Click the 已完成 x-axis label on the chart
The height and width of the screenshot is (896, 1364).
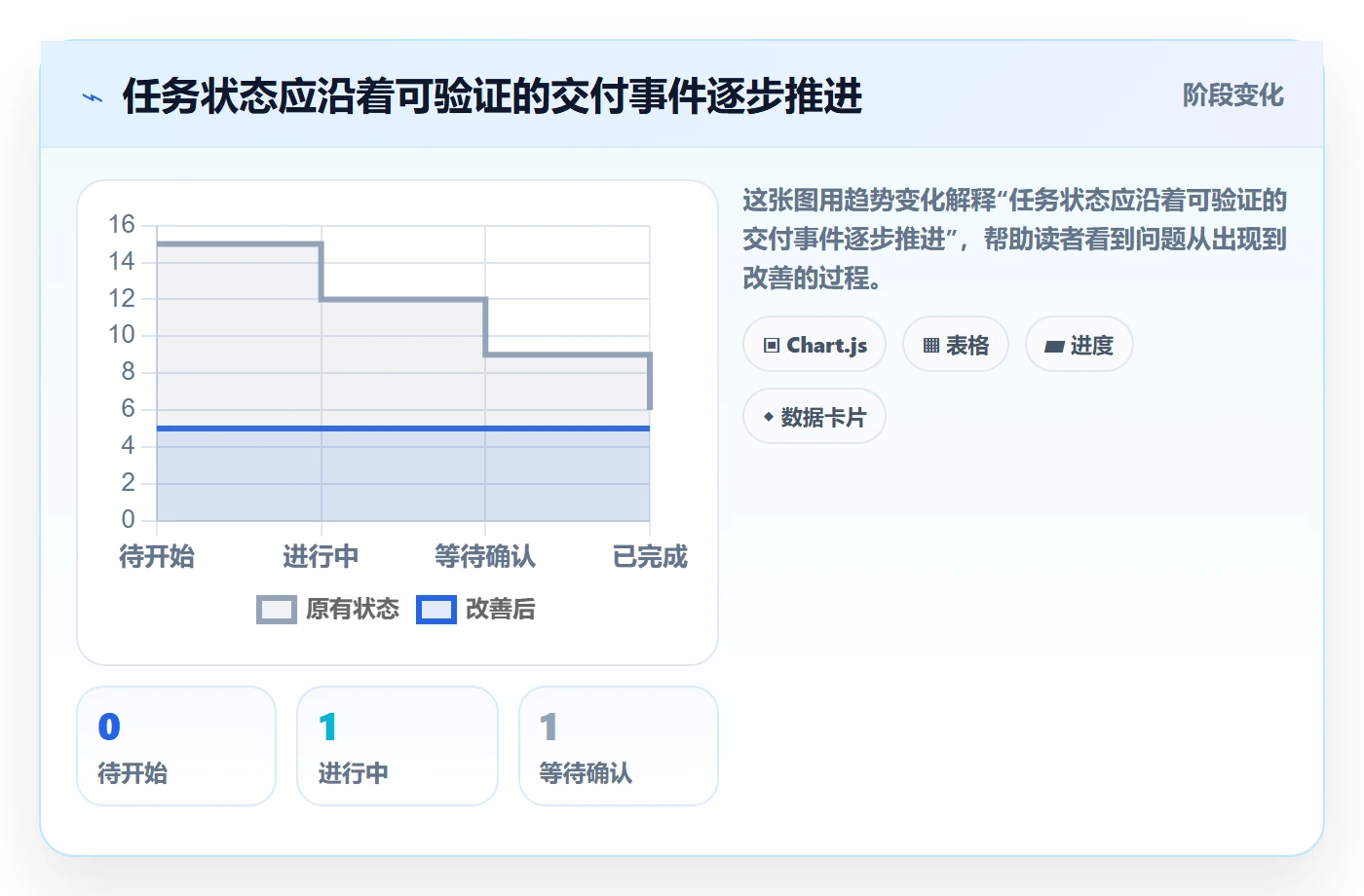pyautogui.click(x=650, y=557)
